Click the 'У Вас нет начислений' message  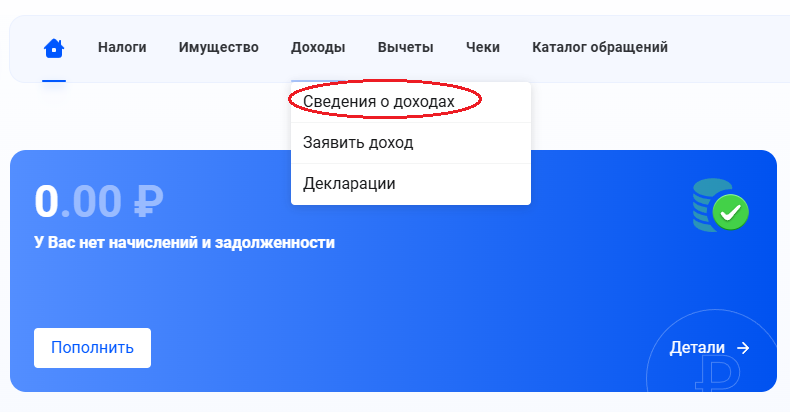[184, 242]
